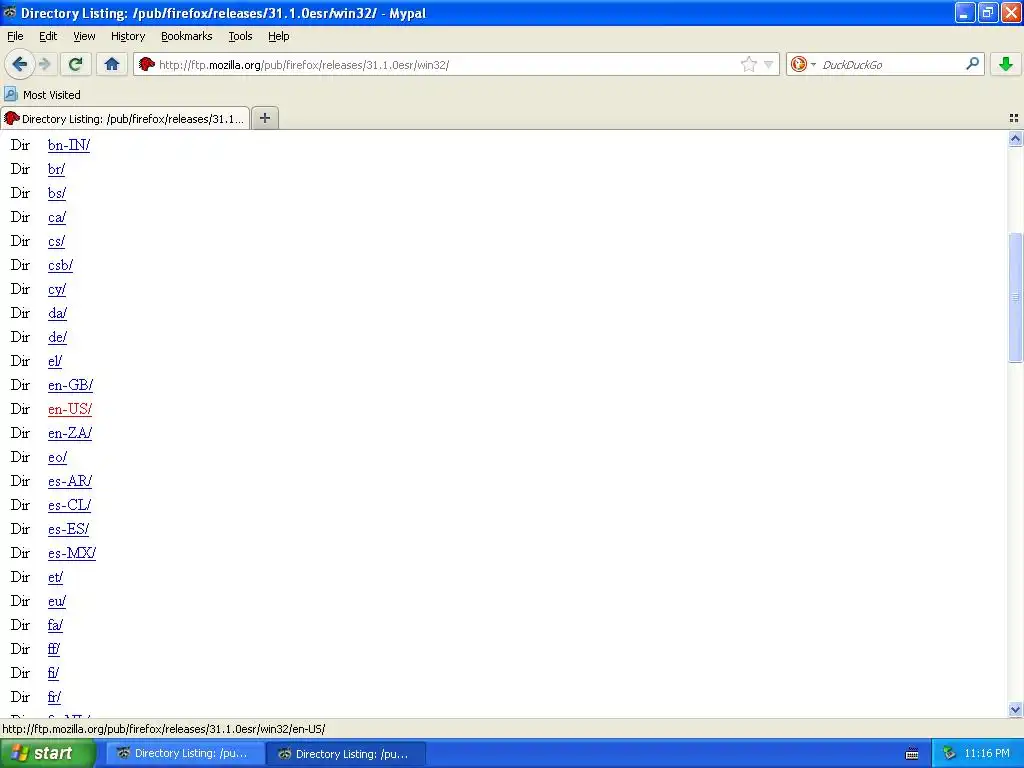The height and width of the screenshot is (768, 1024).
Task: Click the keyboard icon in taskbar
Action: 912,754
